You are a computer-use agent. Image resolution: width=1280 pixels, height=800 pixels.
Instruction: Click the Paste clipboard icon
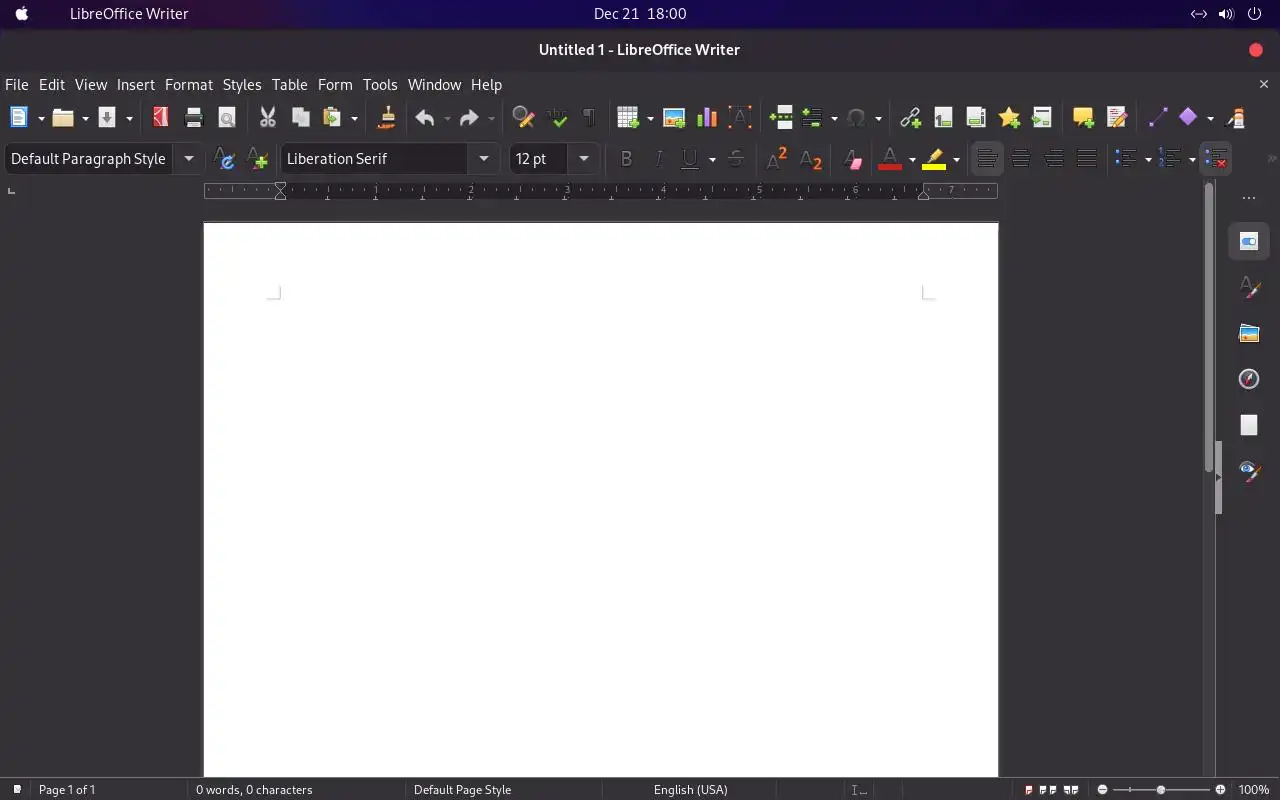[332, 118]
